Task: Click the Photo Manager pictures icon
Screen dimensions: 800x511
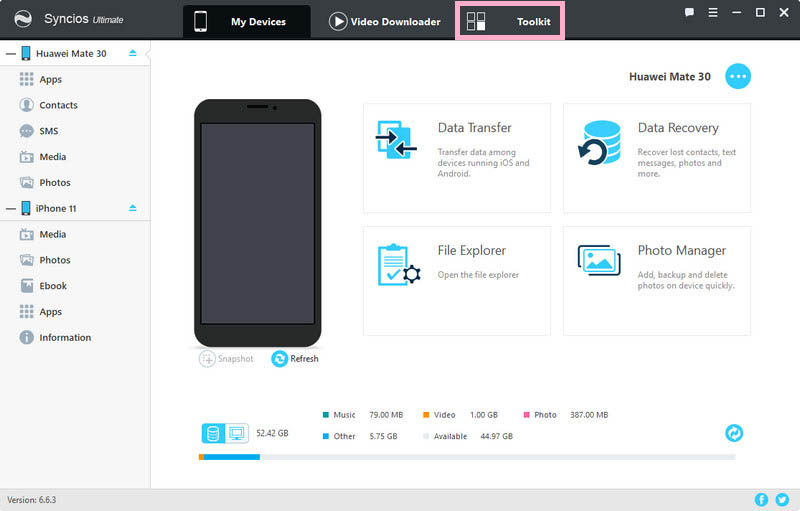Action: [599, 260]
